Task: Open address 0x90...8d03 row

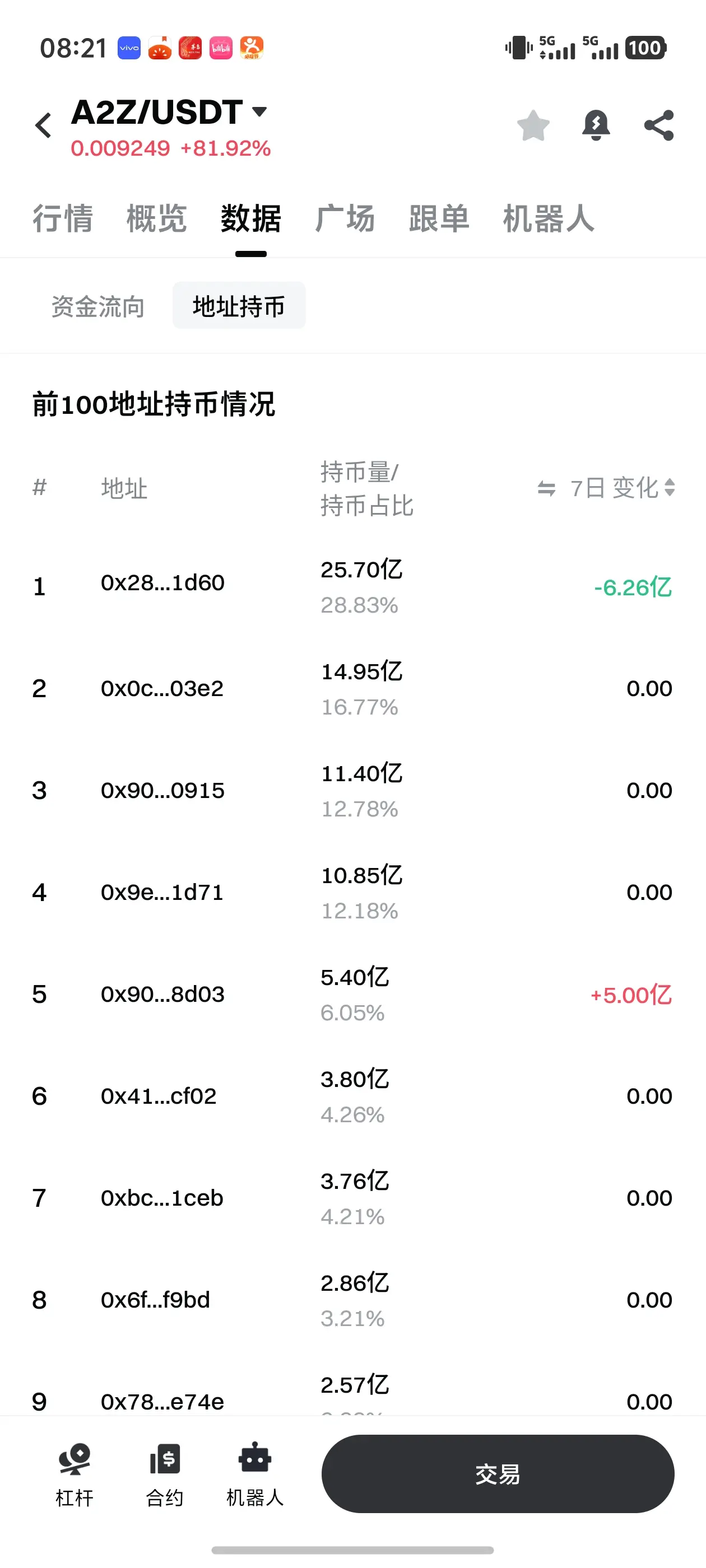Action: pyautogui.click(x=352, y=995)
